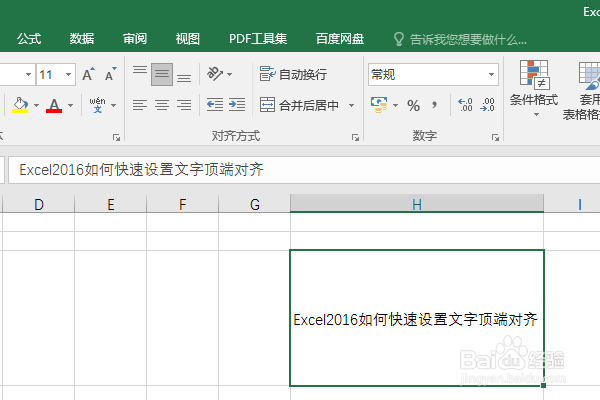Click accounting number format icon

[378, 104]
